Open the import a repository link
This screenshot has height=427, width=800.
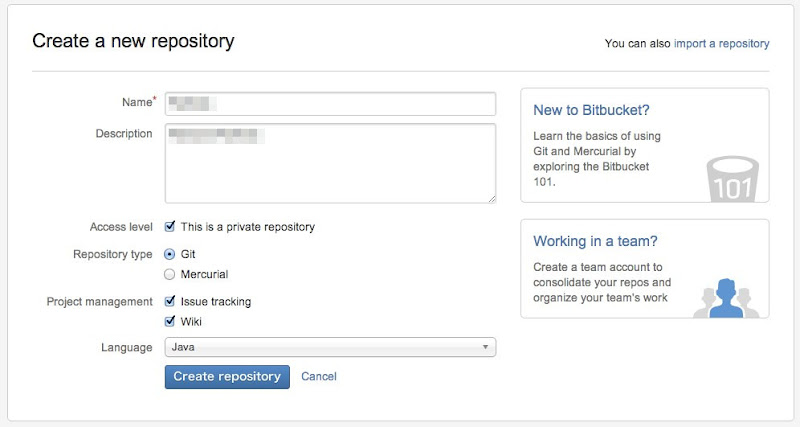tap(721, 44)
